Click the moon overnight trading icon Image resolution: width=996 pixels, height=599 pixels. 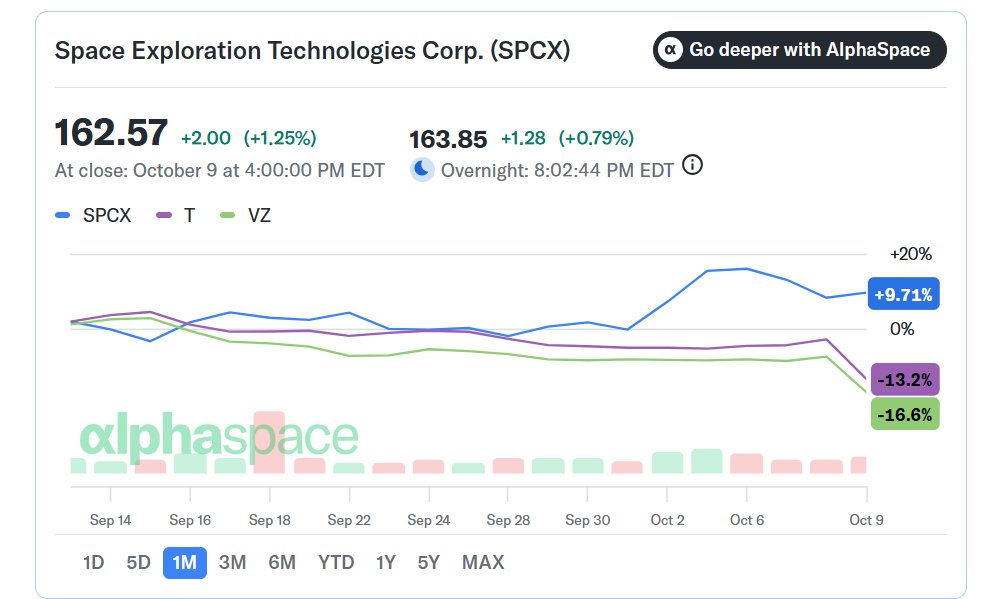422,170
